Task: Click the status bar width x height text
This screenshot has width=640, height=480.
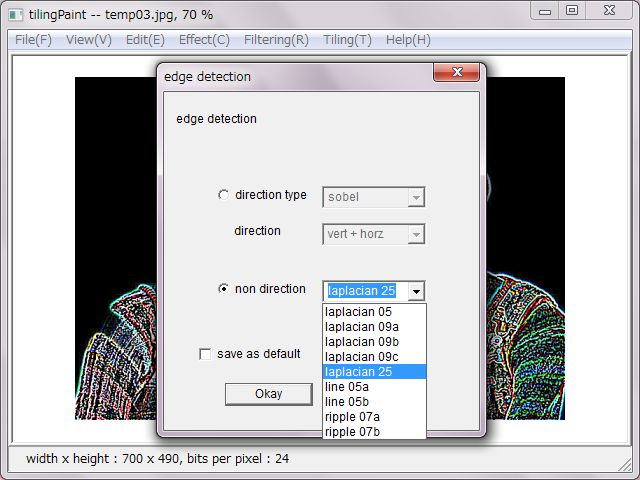Action: [158, 459]
